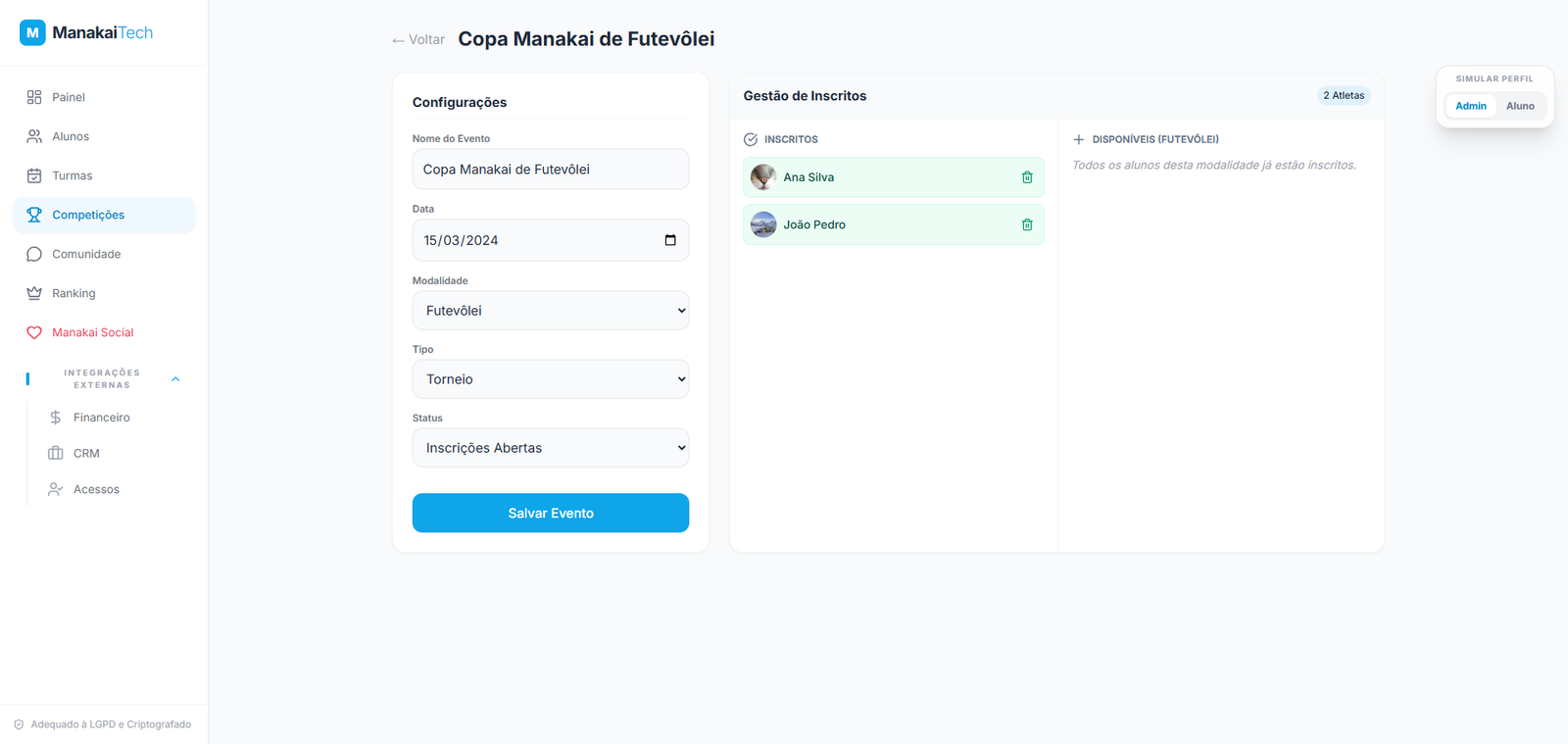
Task: Delete Ana Silva from enrolled list
Action: coord(1027,177)
